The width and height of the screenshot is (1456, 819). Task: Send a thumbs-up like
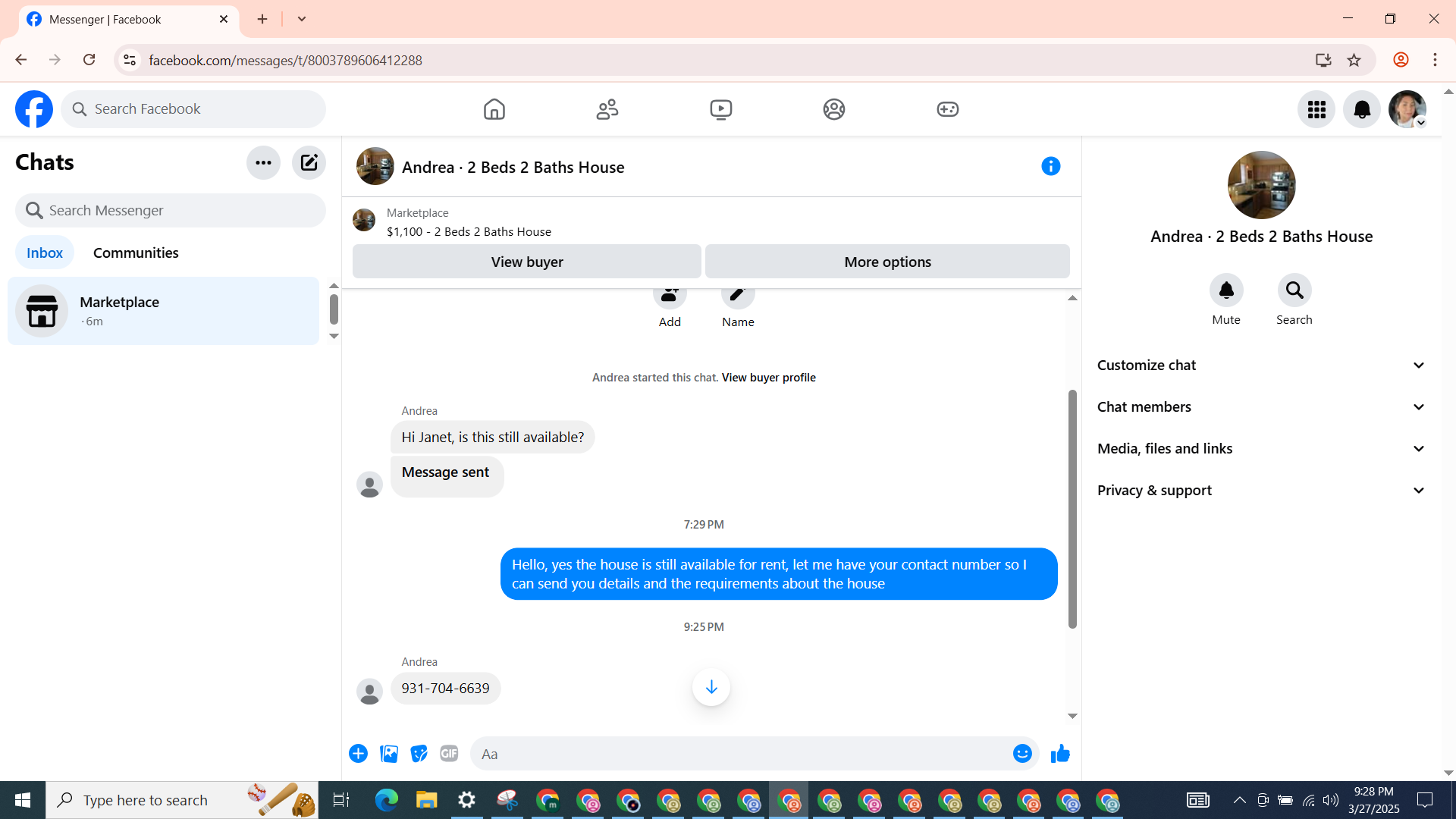1060,754
